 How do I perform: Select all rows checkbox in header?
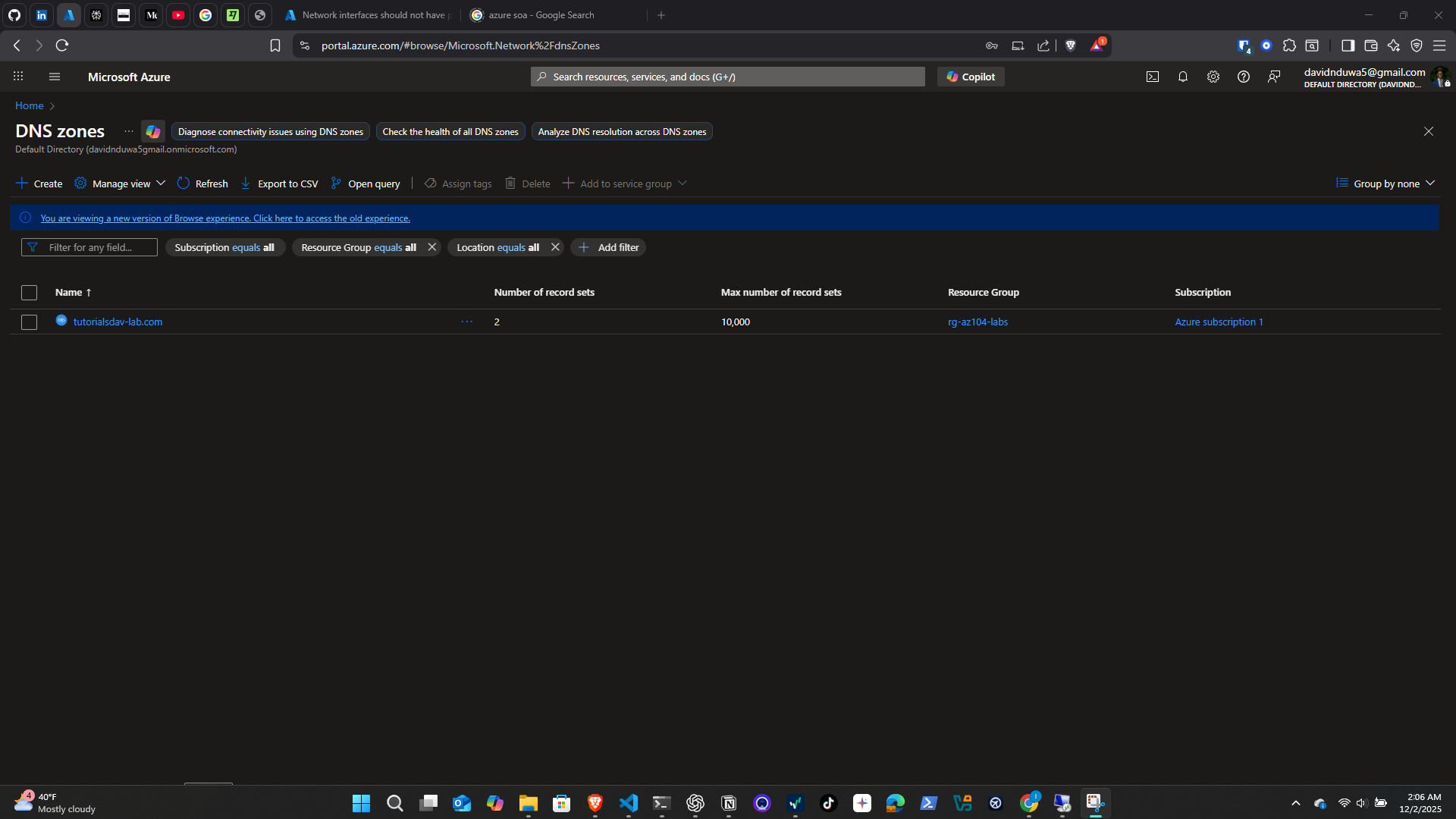[29, 293]
